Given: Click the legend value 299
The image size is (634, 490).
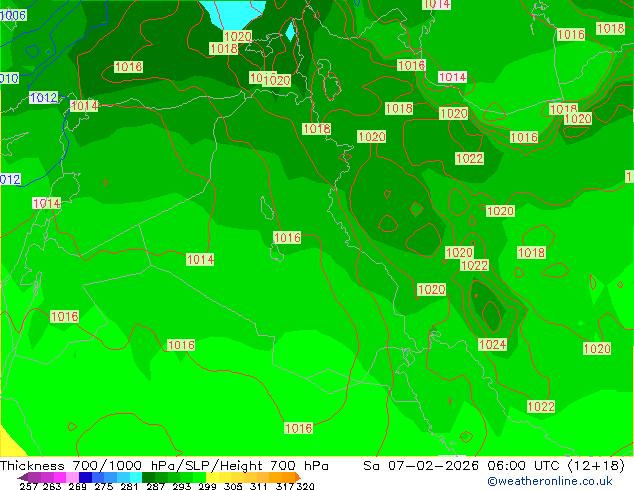Looking at the screenshot, I should tap(207, 486).
